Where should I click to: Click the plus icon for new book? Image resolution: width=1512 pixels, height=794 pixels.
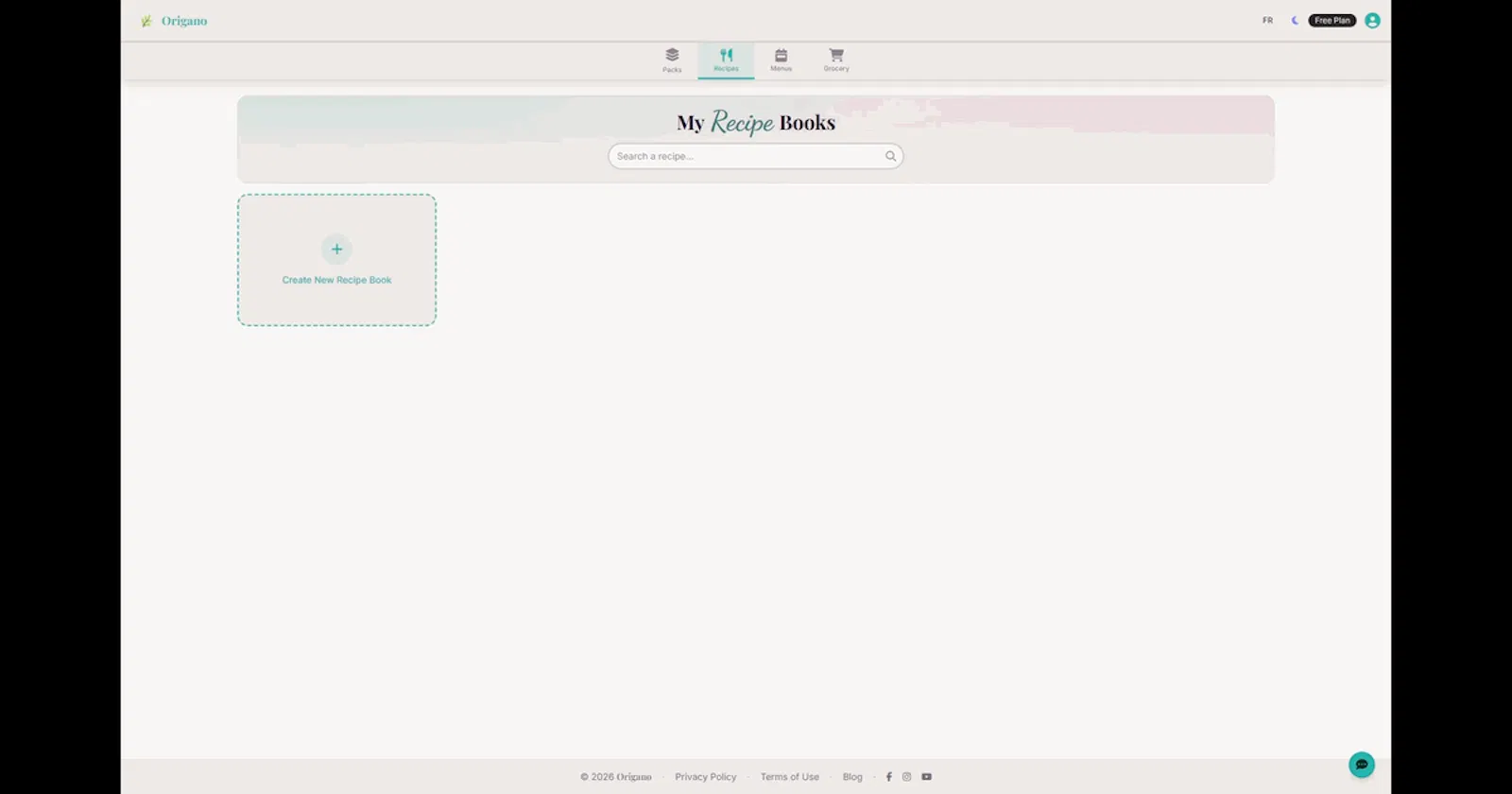click(336, 250)
